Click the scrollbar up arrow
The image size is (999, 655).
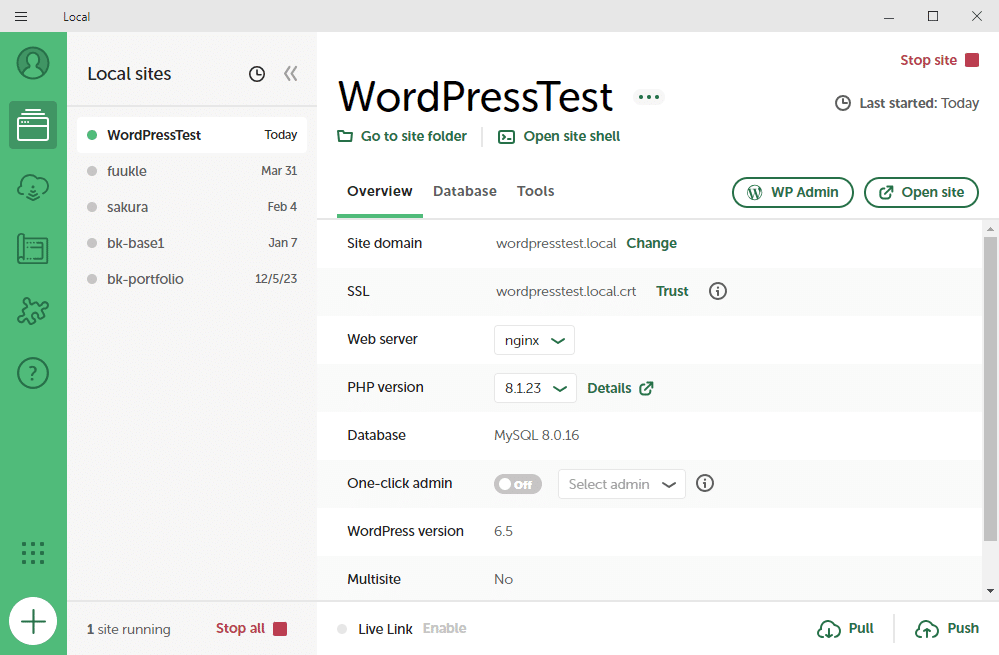pos(990,229)
